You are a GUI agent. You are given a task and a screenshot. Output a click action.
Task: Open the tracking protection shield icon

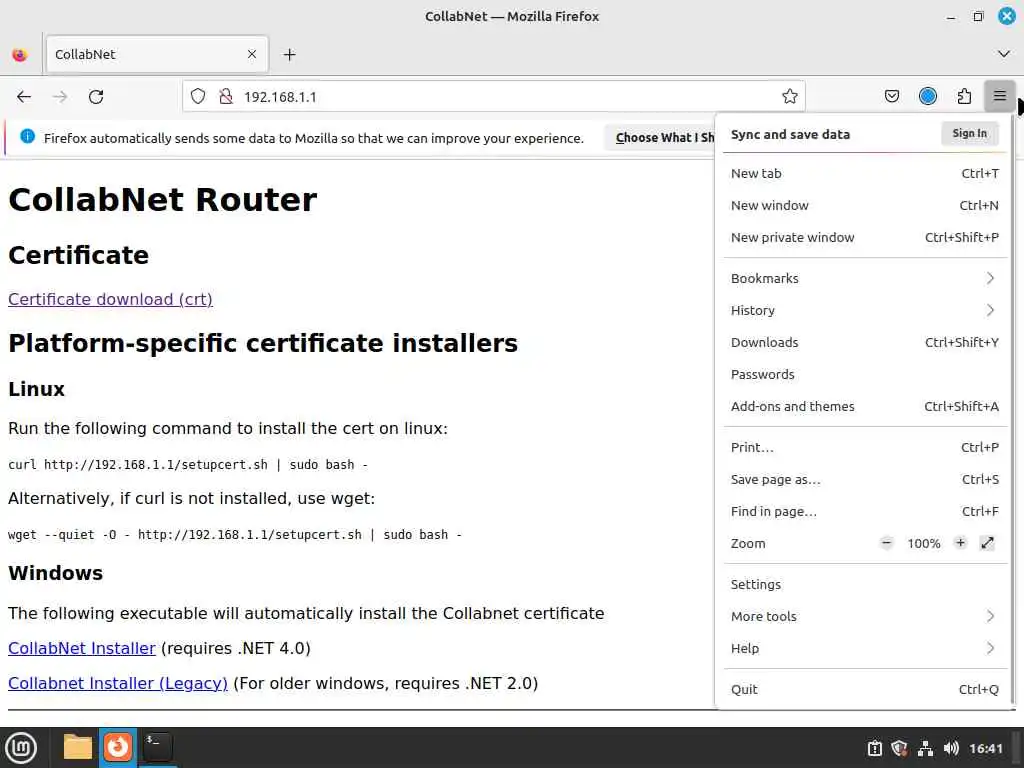pos(198,97)
